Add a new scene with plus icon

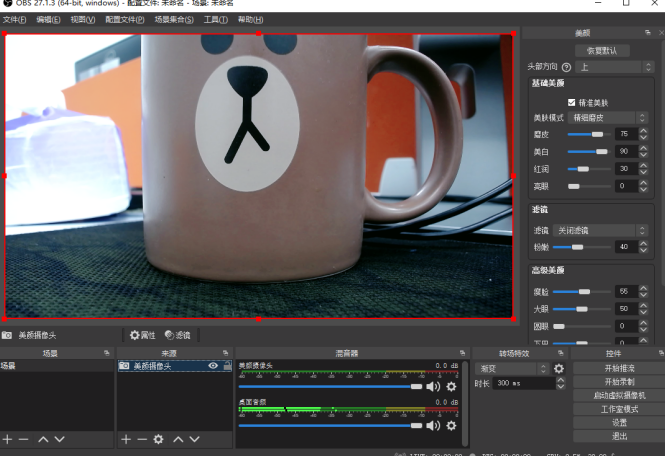(x=8, y=439)
